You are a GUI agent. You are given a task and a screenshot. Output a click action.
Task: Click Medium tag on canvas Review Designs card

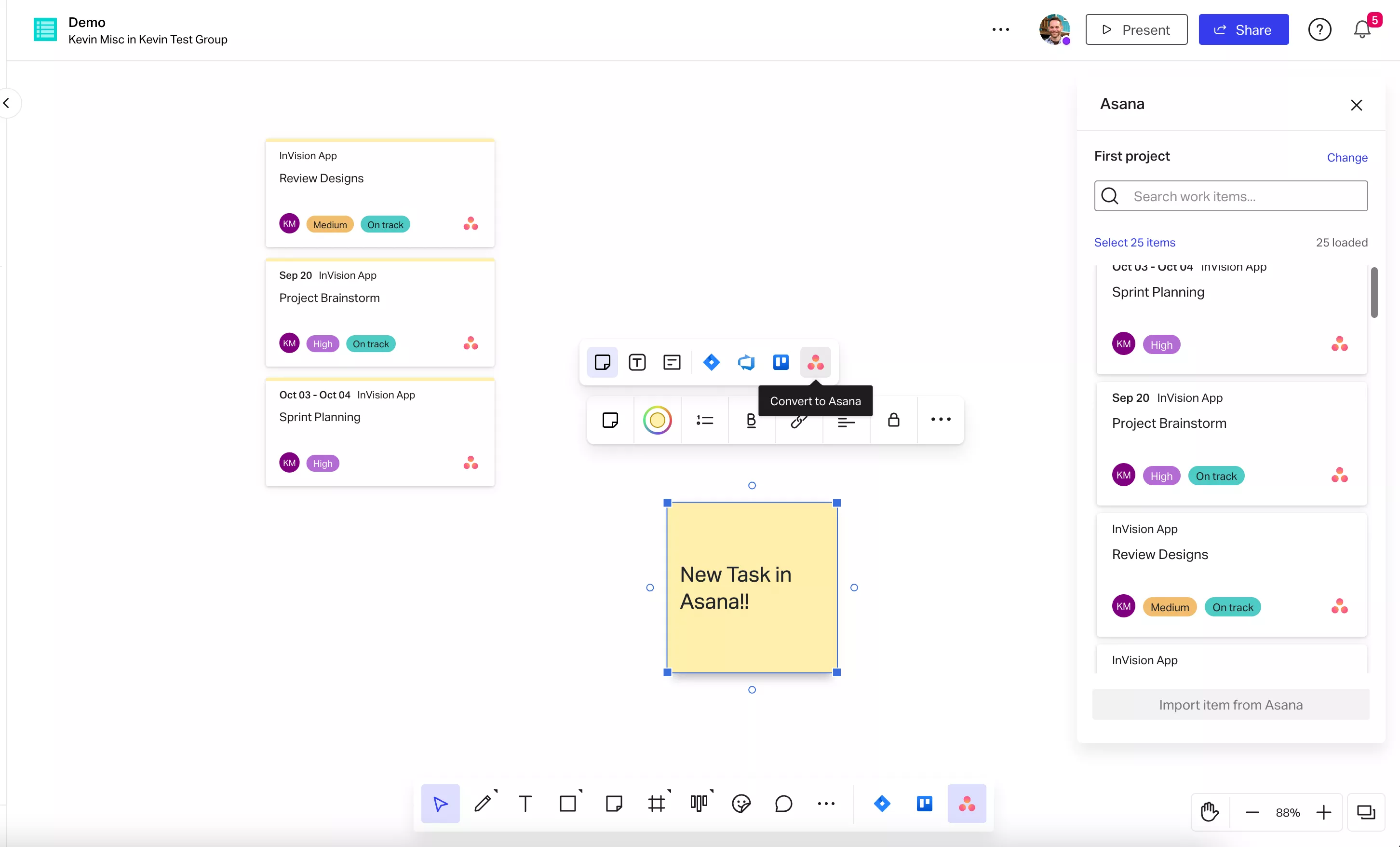(x=330, y=225)
